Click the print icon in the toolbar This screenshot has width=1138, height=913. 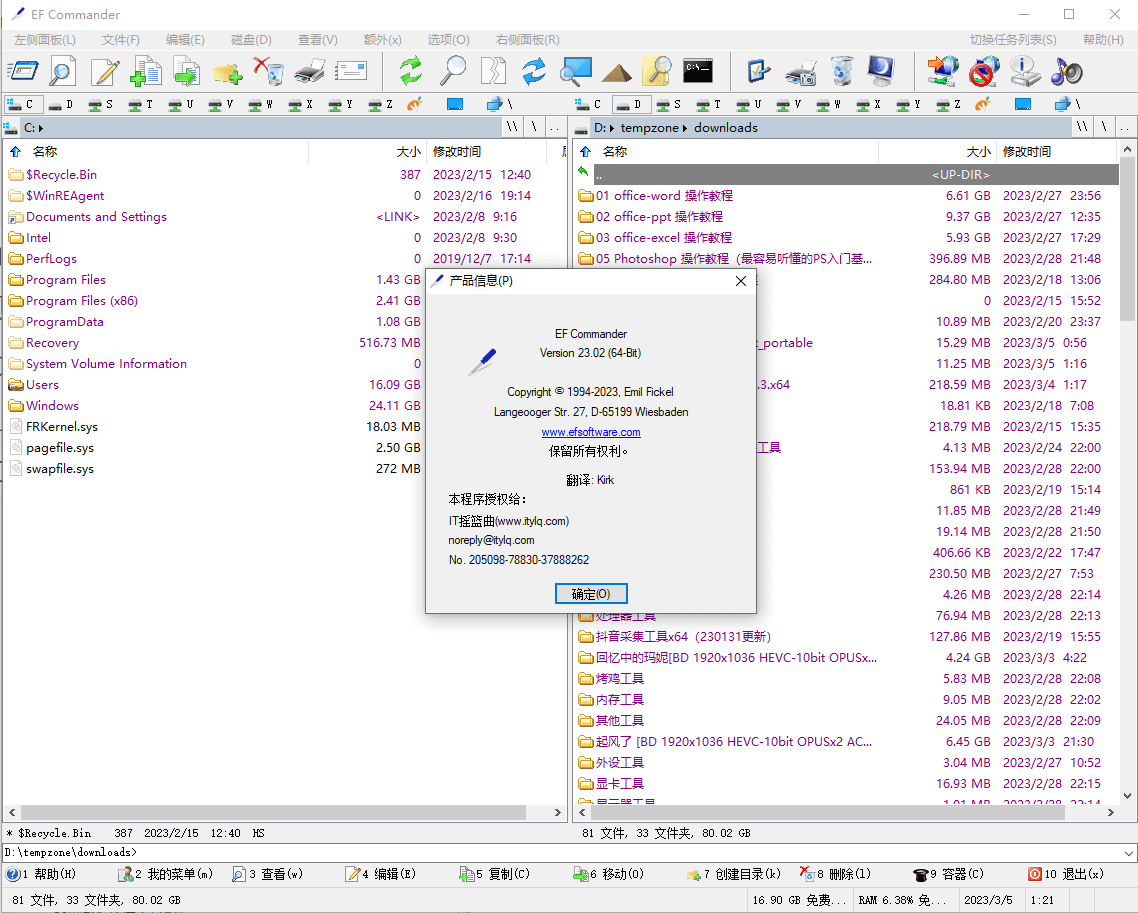310,71
